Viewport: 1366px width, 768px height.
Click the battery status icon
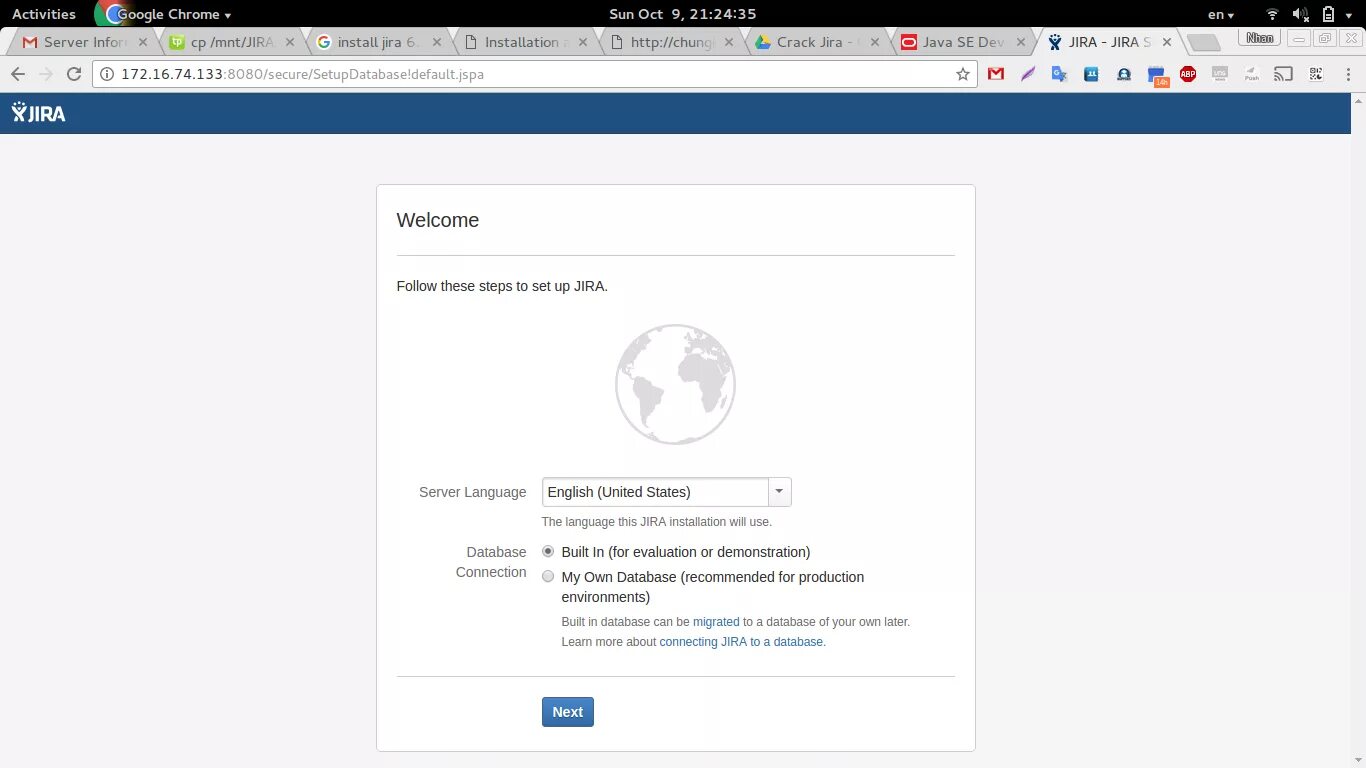[x=1328, y=14]
